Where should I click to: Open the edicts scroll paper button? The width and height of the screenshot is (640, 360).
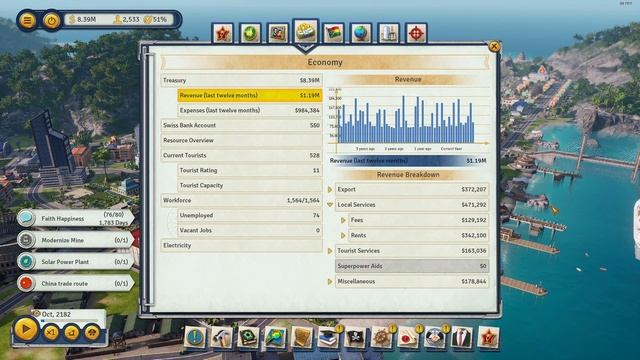pos(302,338)
